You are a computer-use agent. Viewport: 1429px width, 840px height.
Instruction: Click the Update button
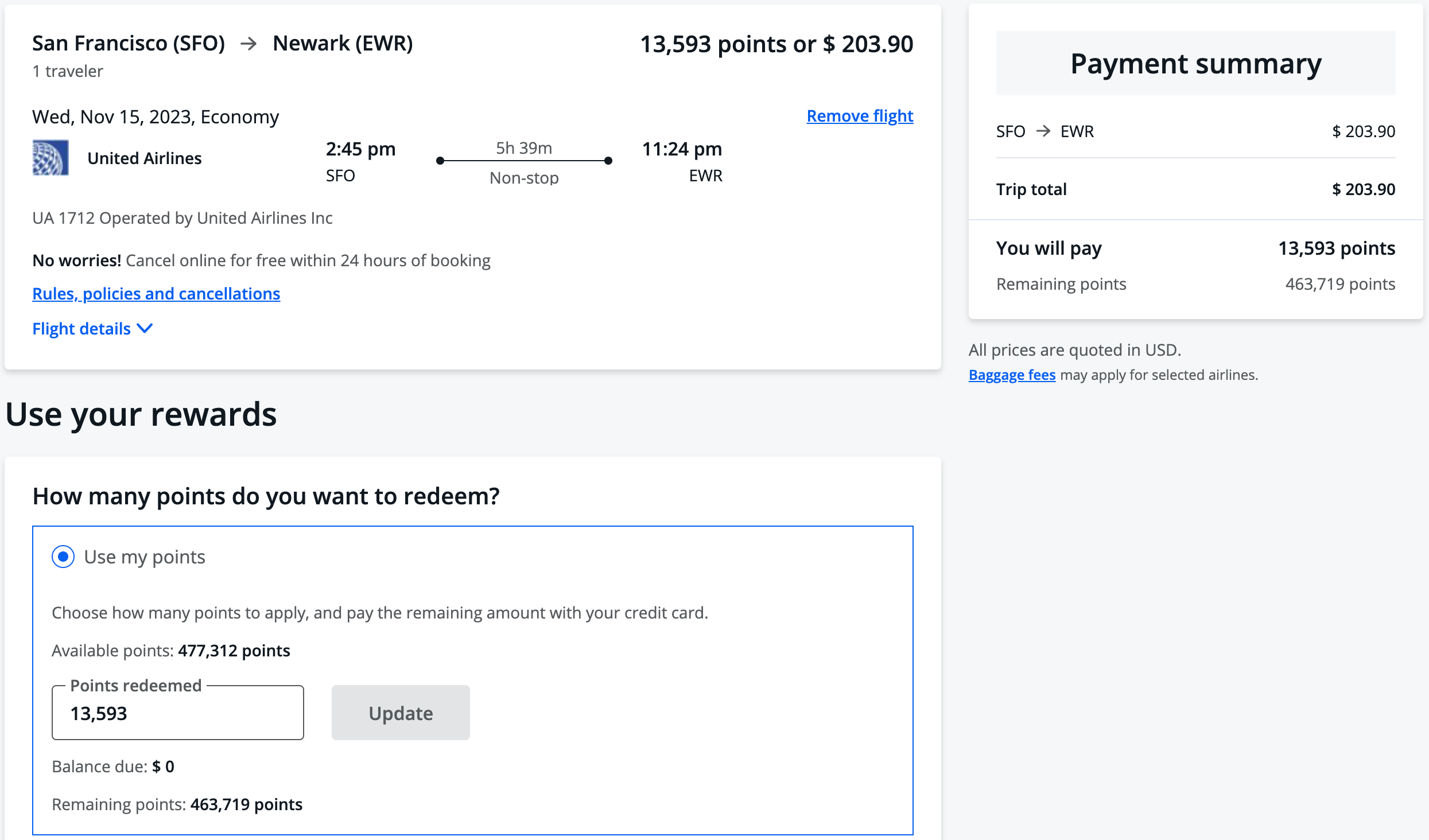(x=401, y=713)
